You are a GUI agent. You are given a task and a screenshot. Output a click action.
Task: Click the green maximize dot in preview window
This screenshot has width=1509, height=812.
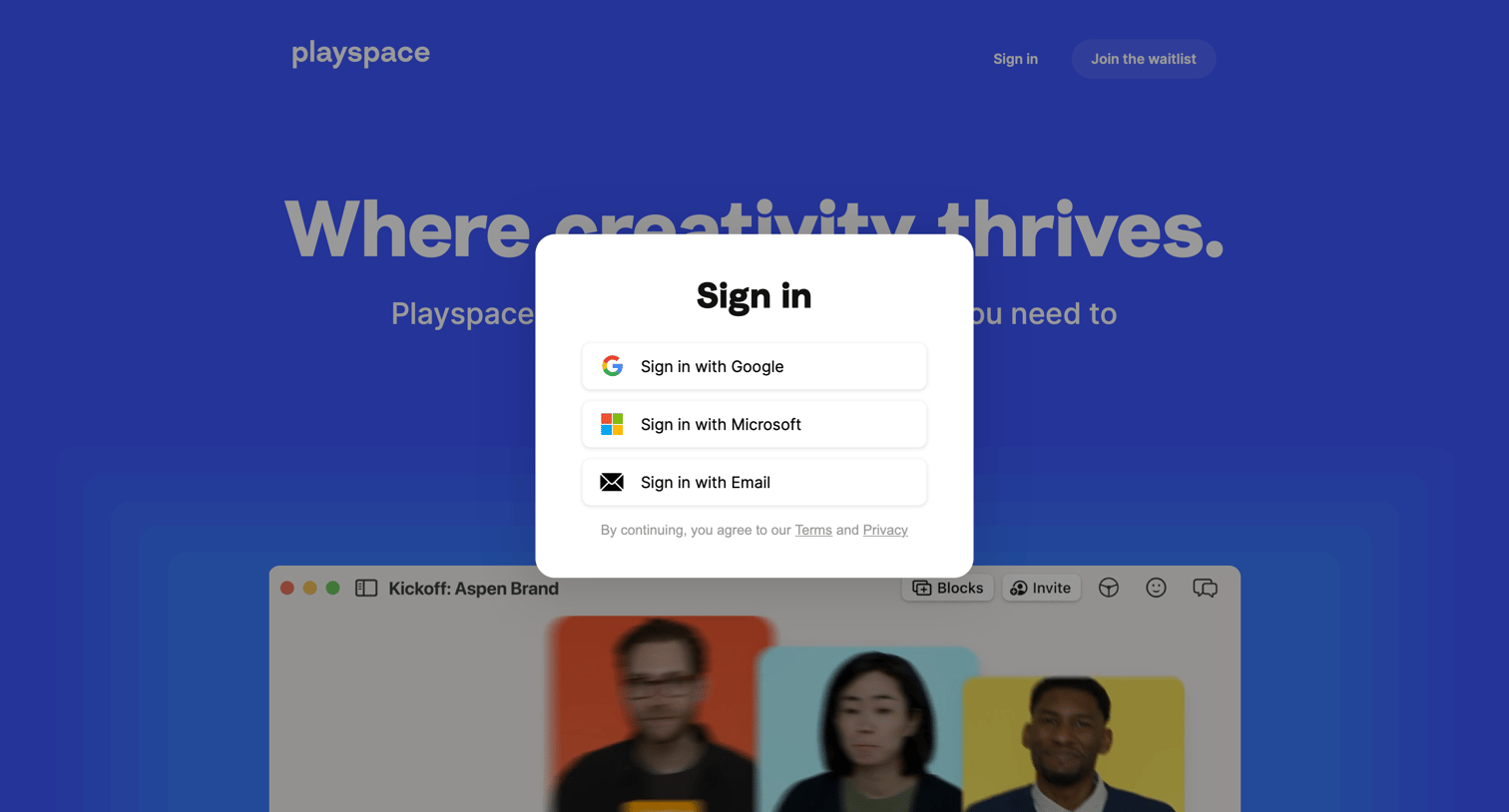(333, 588)
